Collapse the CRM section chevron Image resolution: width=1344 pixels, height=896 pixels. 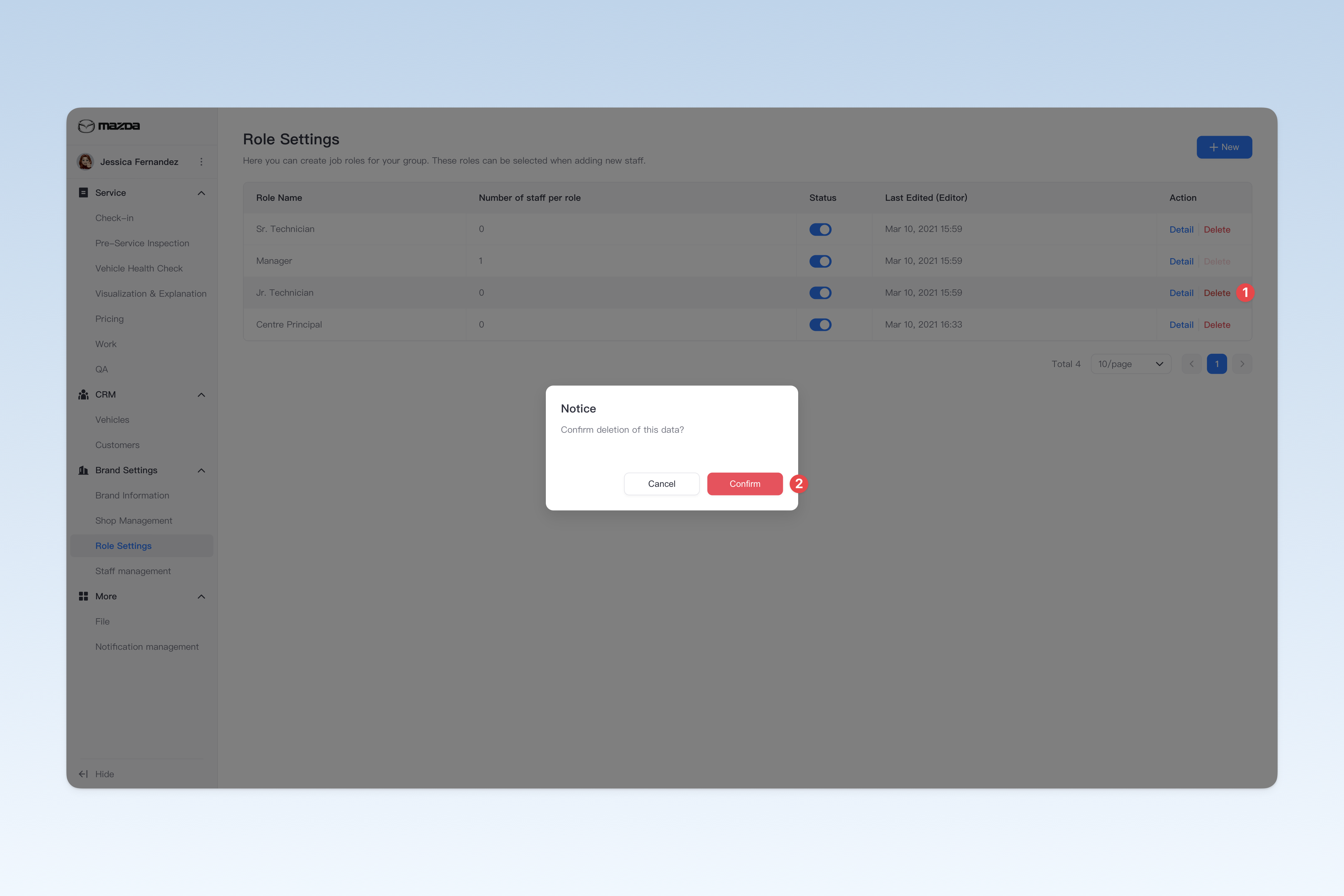201,395
